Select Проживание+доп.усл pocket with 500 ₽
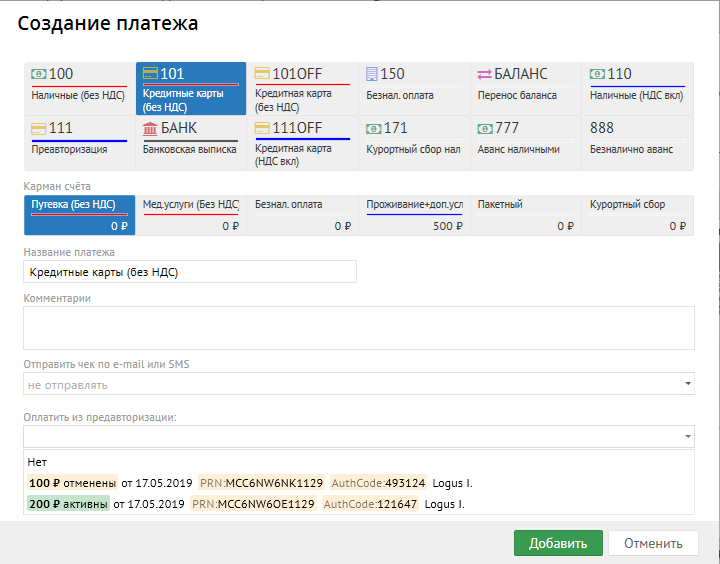The width and height of the screenshot is (720, 564). (x=414, y=214)
